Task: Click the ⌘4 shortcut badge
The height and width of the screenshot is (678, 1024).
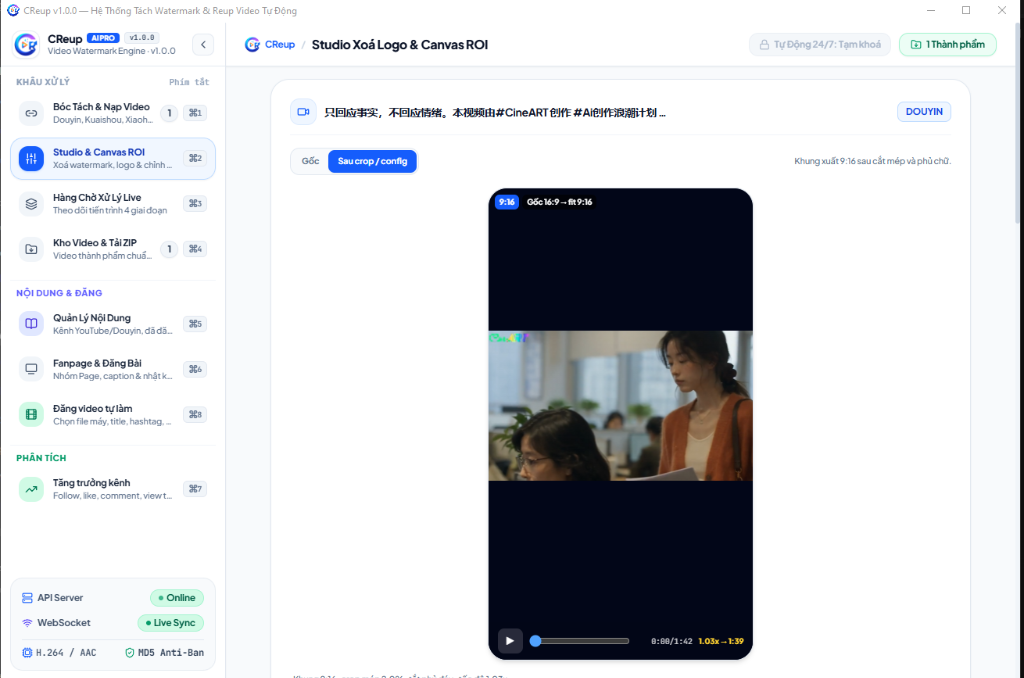Action: click(195, 249)
